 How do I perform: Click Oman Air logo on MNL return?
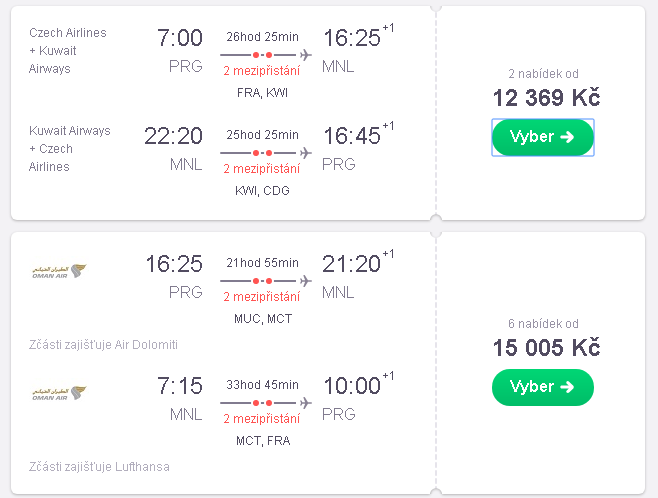[59, 393]
